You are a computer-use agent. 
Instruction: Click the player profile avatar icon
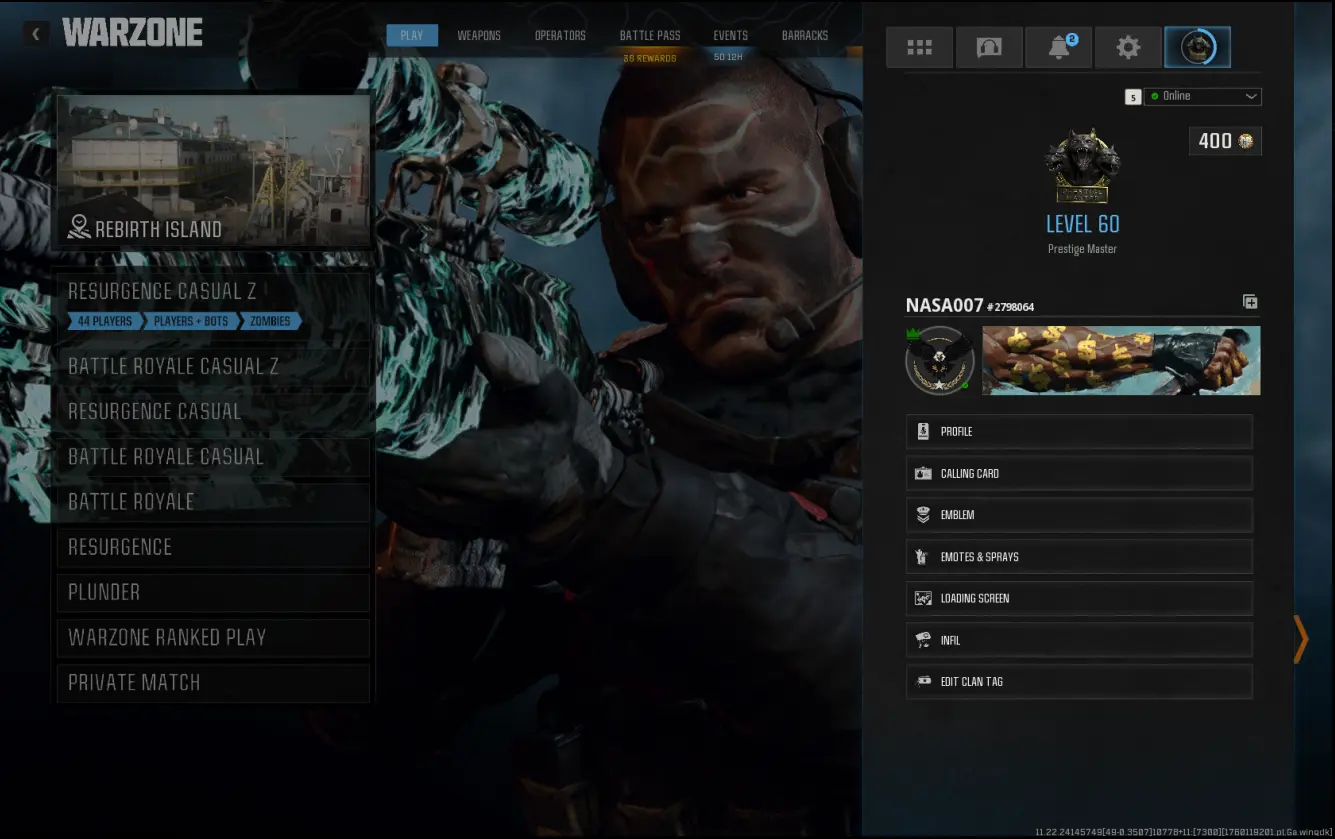[1197, 47]
